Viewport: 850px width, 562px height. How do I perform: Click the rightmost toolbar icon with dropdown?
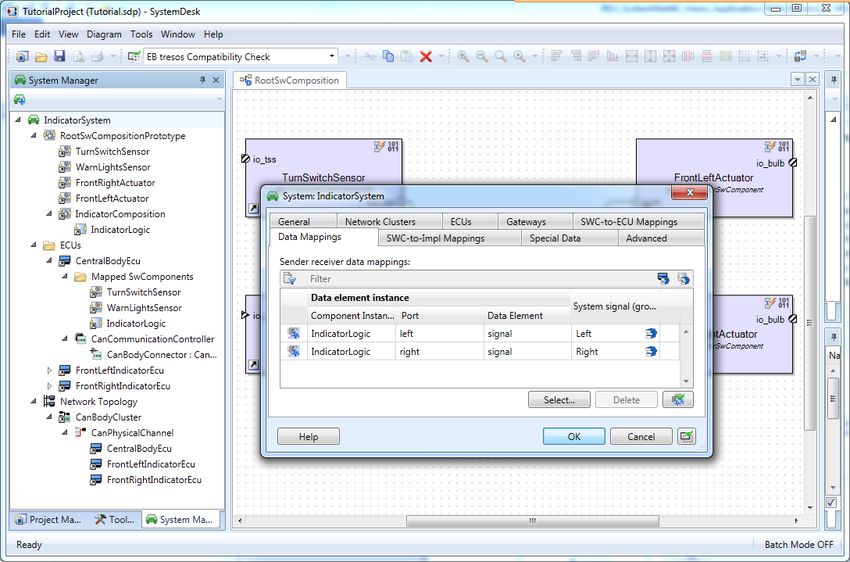tap(800, 56)
